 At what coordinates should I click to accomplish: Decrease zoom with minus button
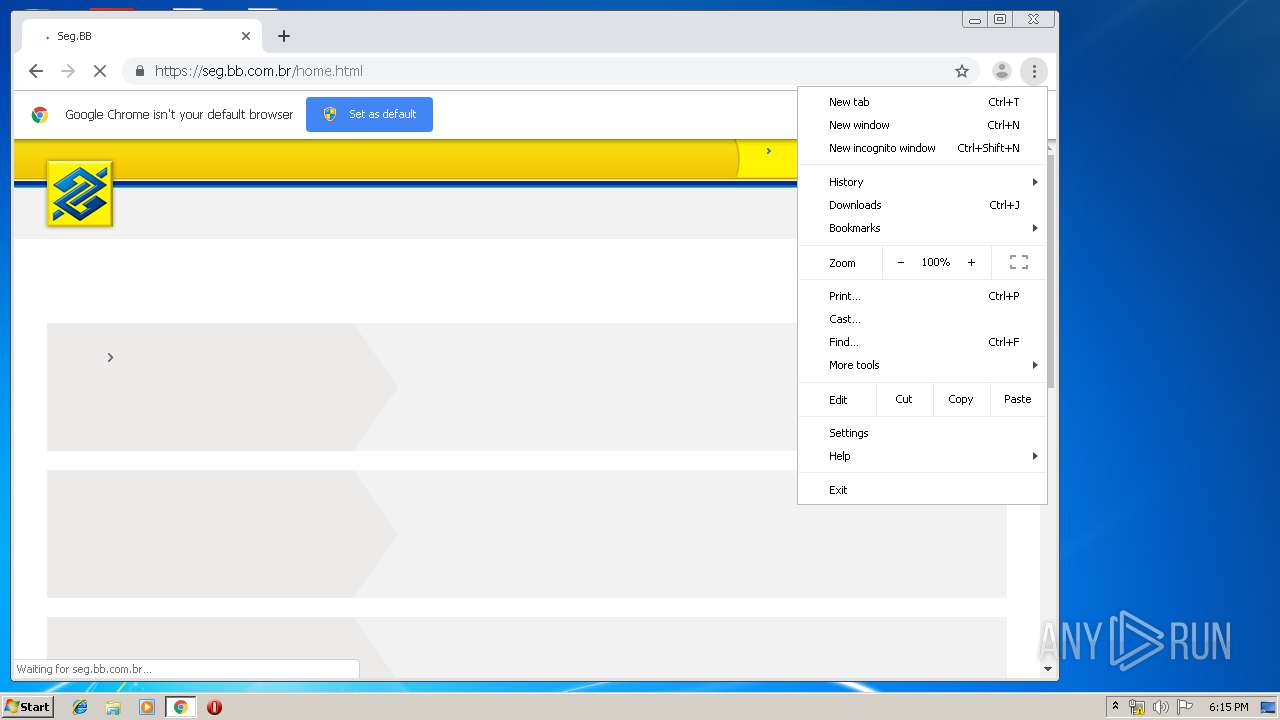pyautogui.click(x=901, y=262)
